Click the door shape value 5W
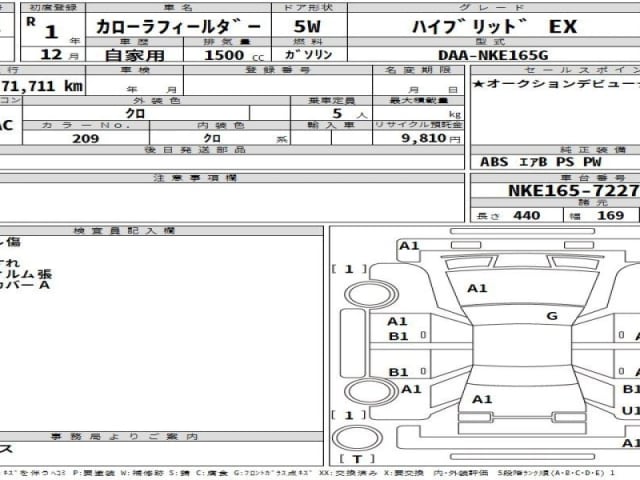The height and width of the screenshot is (480, 640). tap(307, 27)
